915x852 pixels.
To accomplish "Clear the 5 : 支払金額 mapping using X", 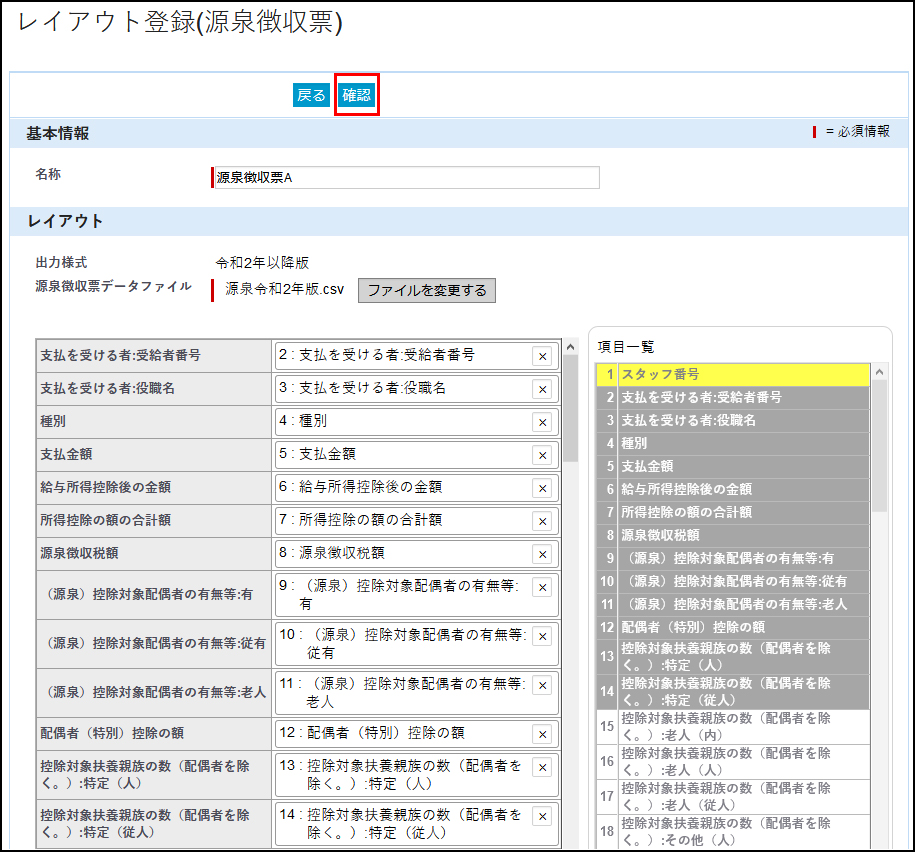I will (x=542, y=456).
